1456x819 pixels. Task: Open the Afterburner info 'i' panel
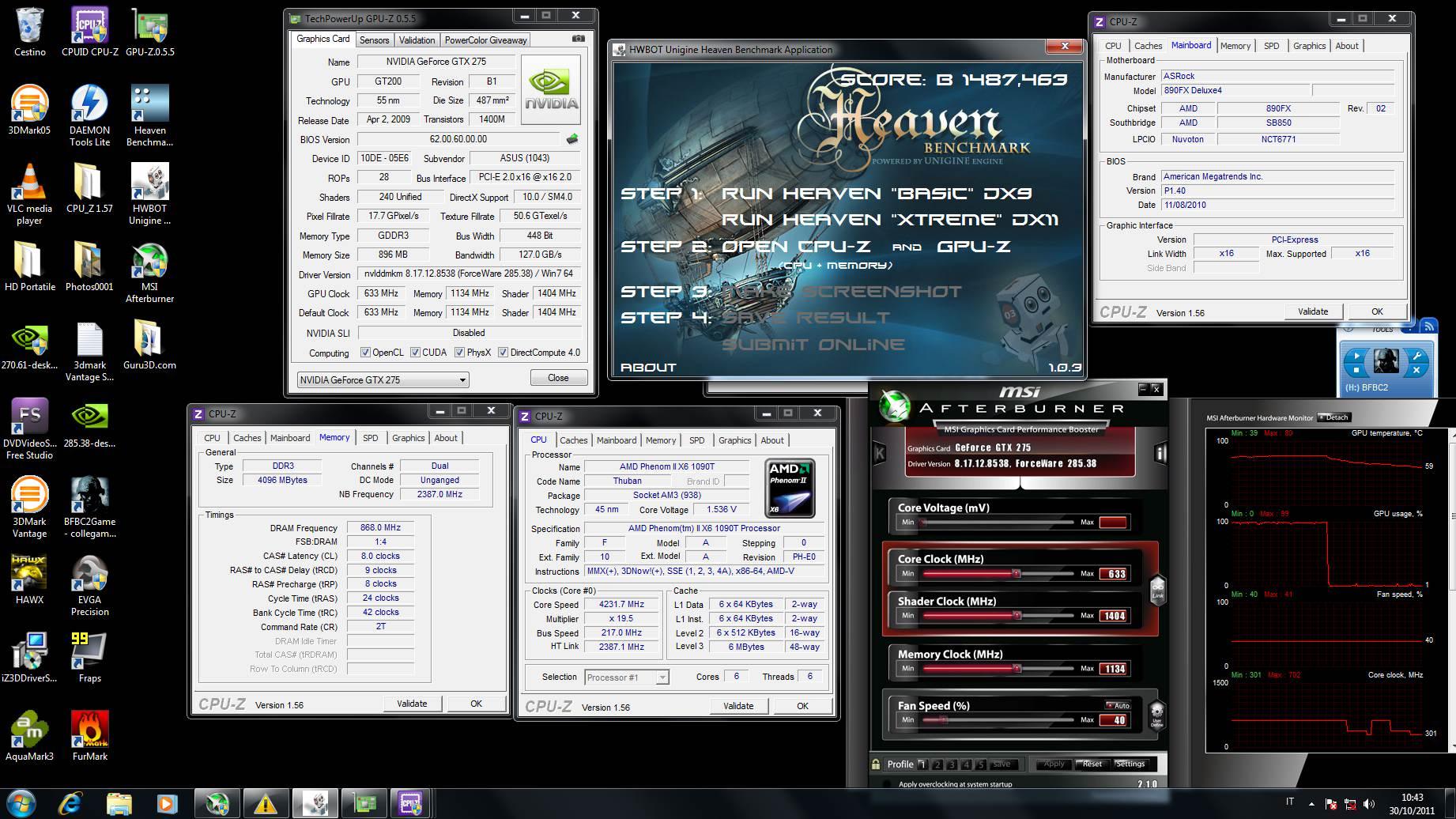pyautogui.click(x=1160, y=453)
